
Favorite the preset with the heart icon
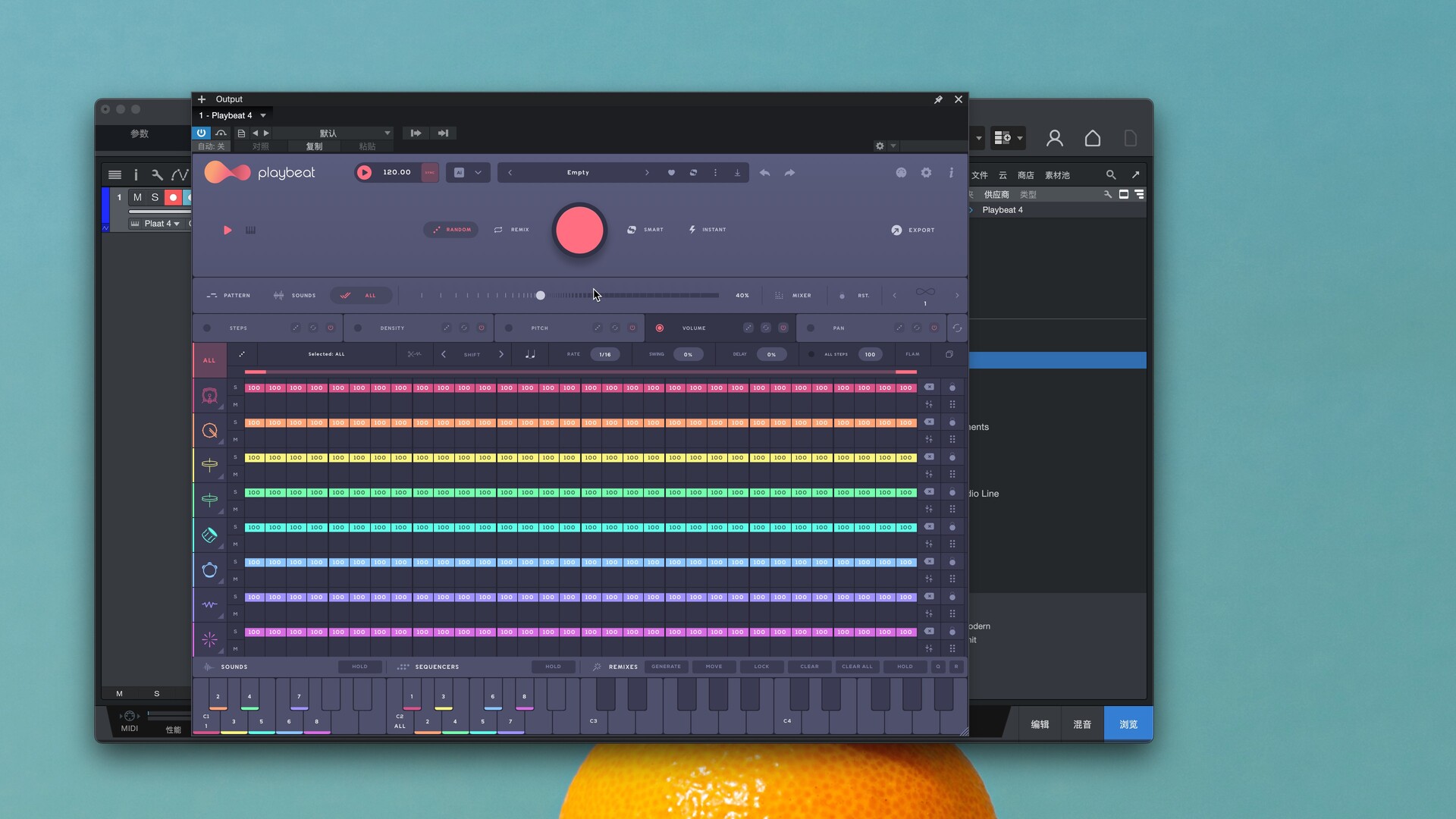point(671,173)
